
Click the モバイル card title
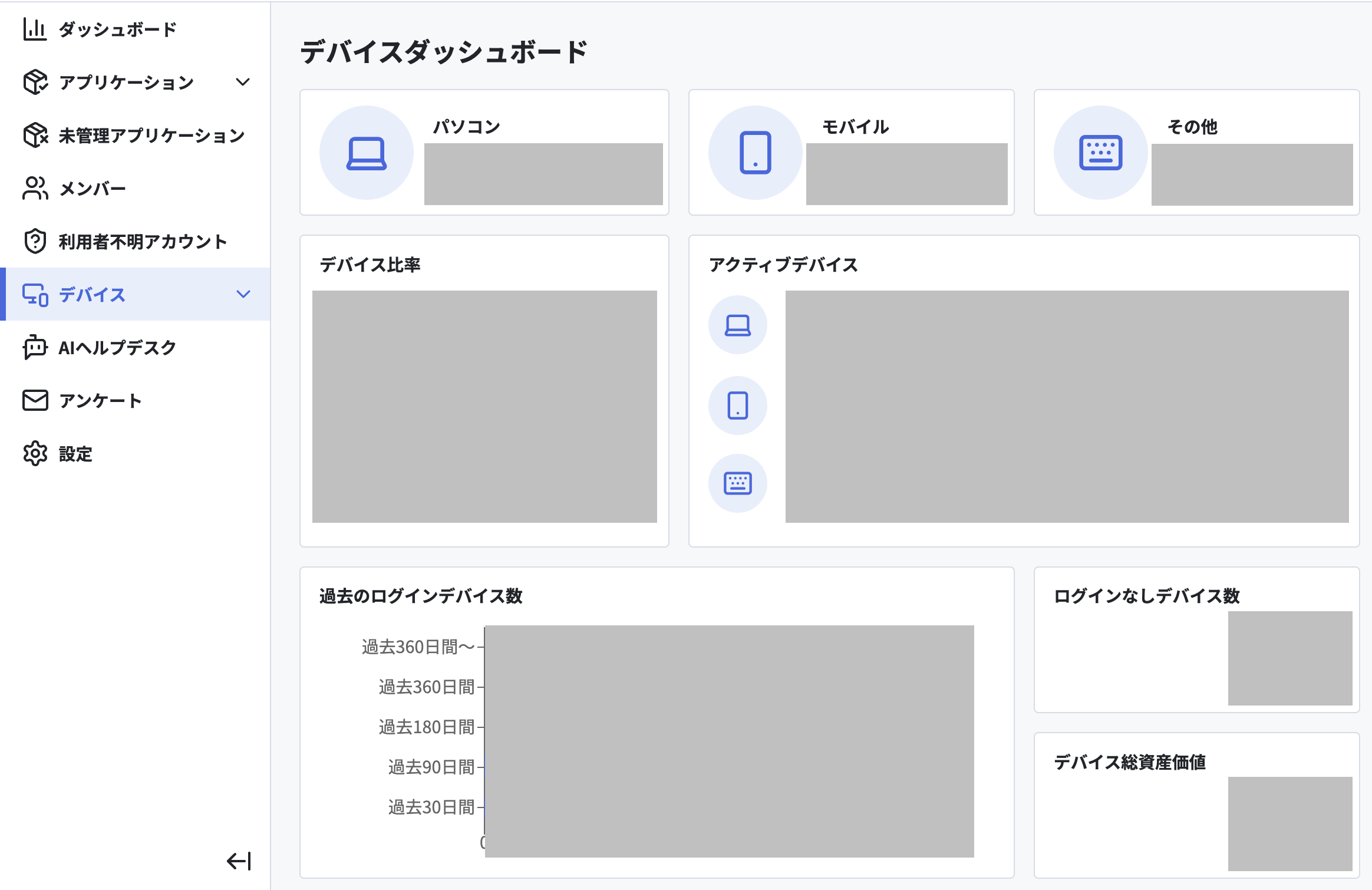pos(856,126)
